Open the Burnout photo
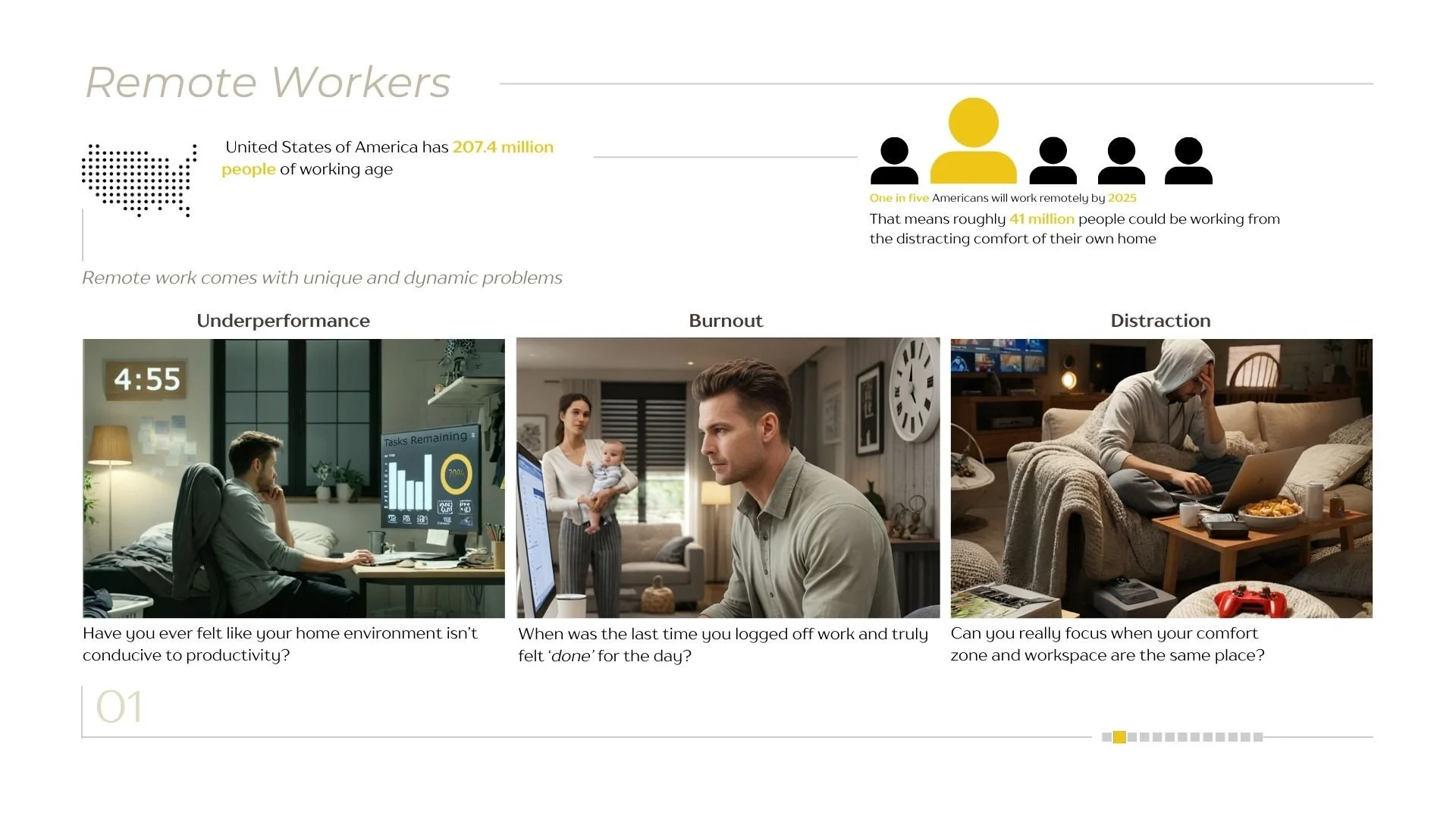Viewport: 1456px width, 819px height. point(728,478)
